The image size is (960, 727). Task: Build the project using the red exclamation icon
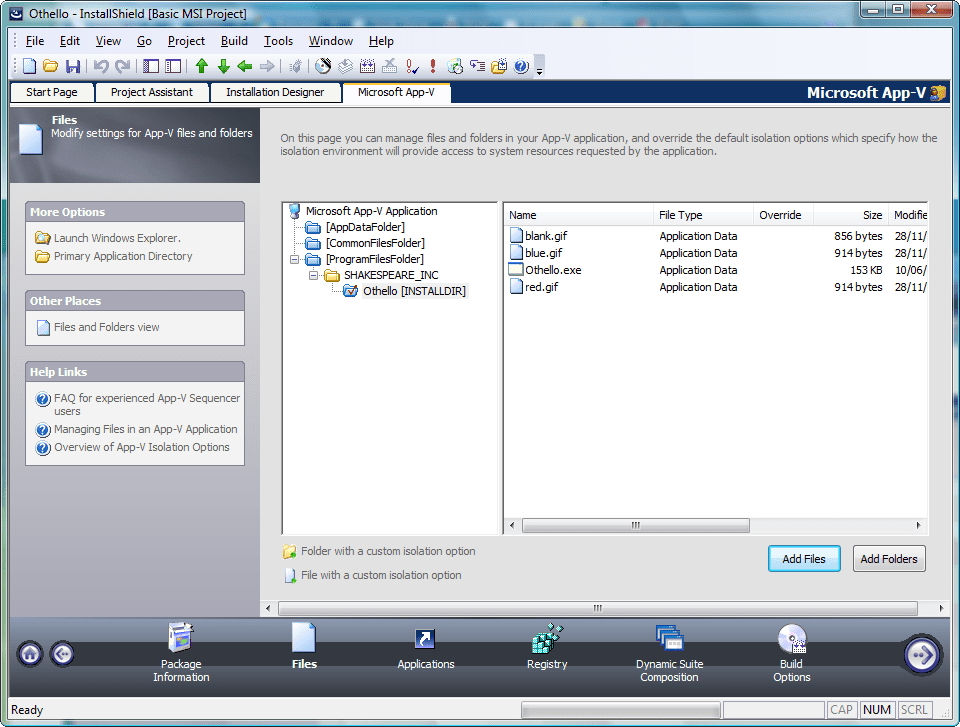click(432, 66)
